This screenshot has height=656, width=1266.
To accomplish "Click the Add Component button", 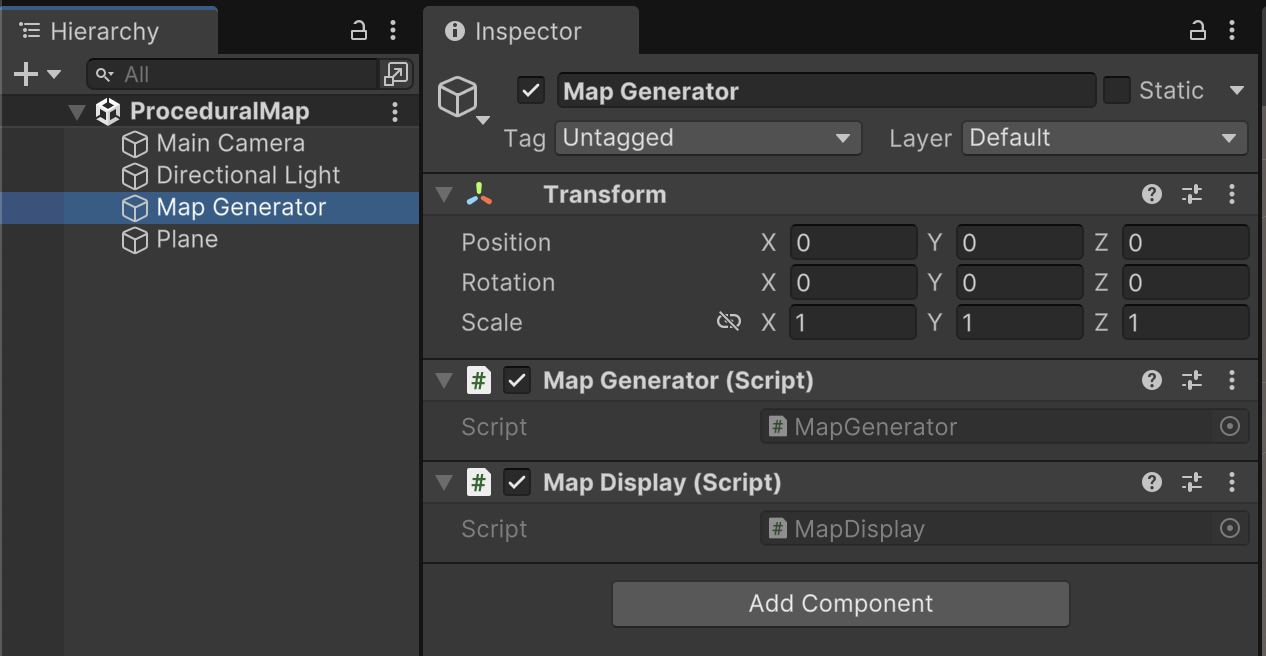I will 840,604.
